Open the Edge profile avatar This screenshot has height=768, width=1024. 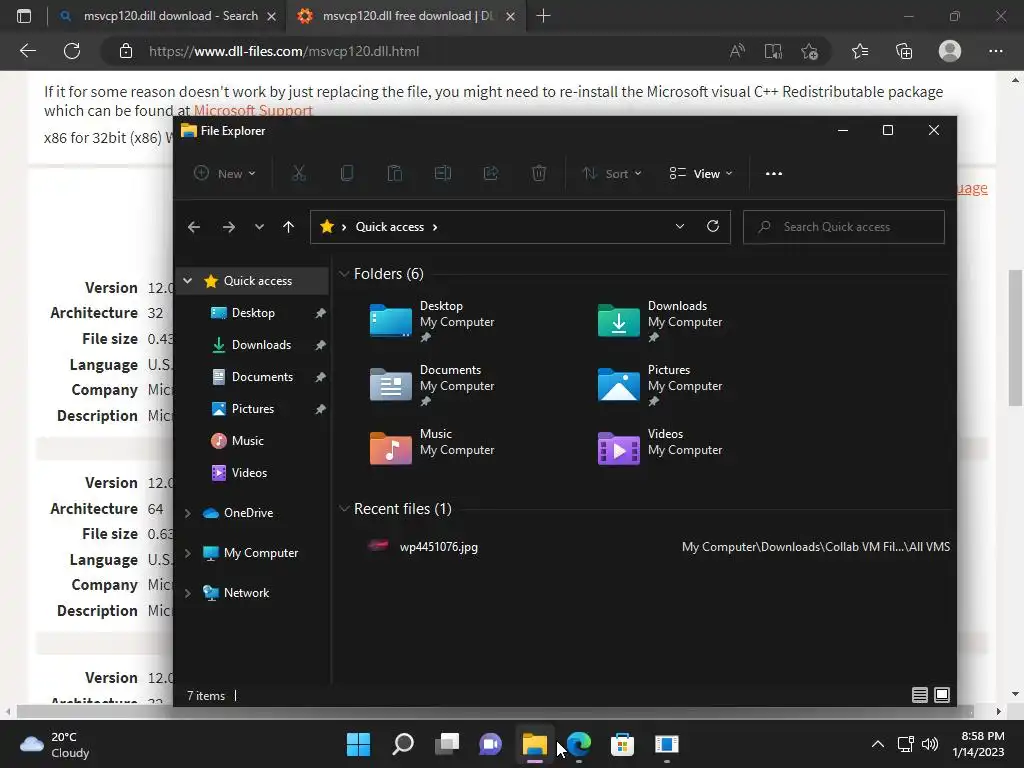click(x=950, y=51)
